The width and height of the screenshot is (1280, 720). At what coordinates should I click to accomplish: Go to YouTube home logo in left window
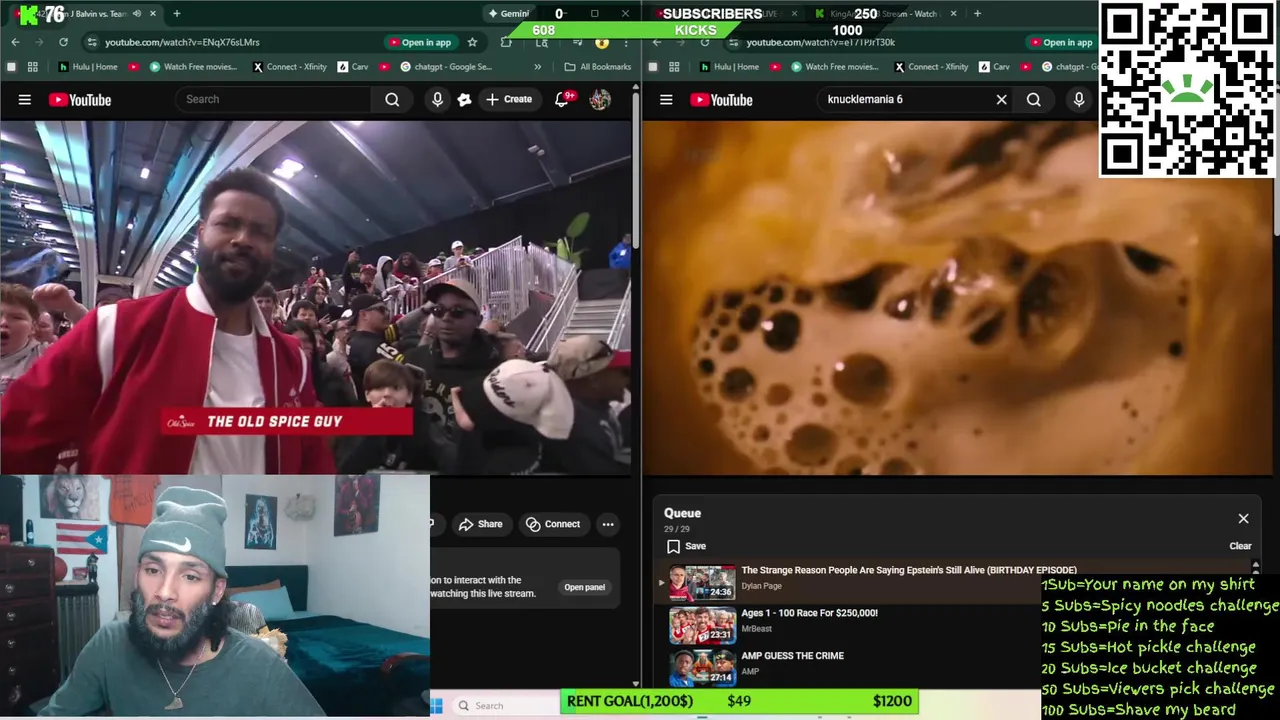click(x=80, y=100)
